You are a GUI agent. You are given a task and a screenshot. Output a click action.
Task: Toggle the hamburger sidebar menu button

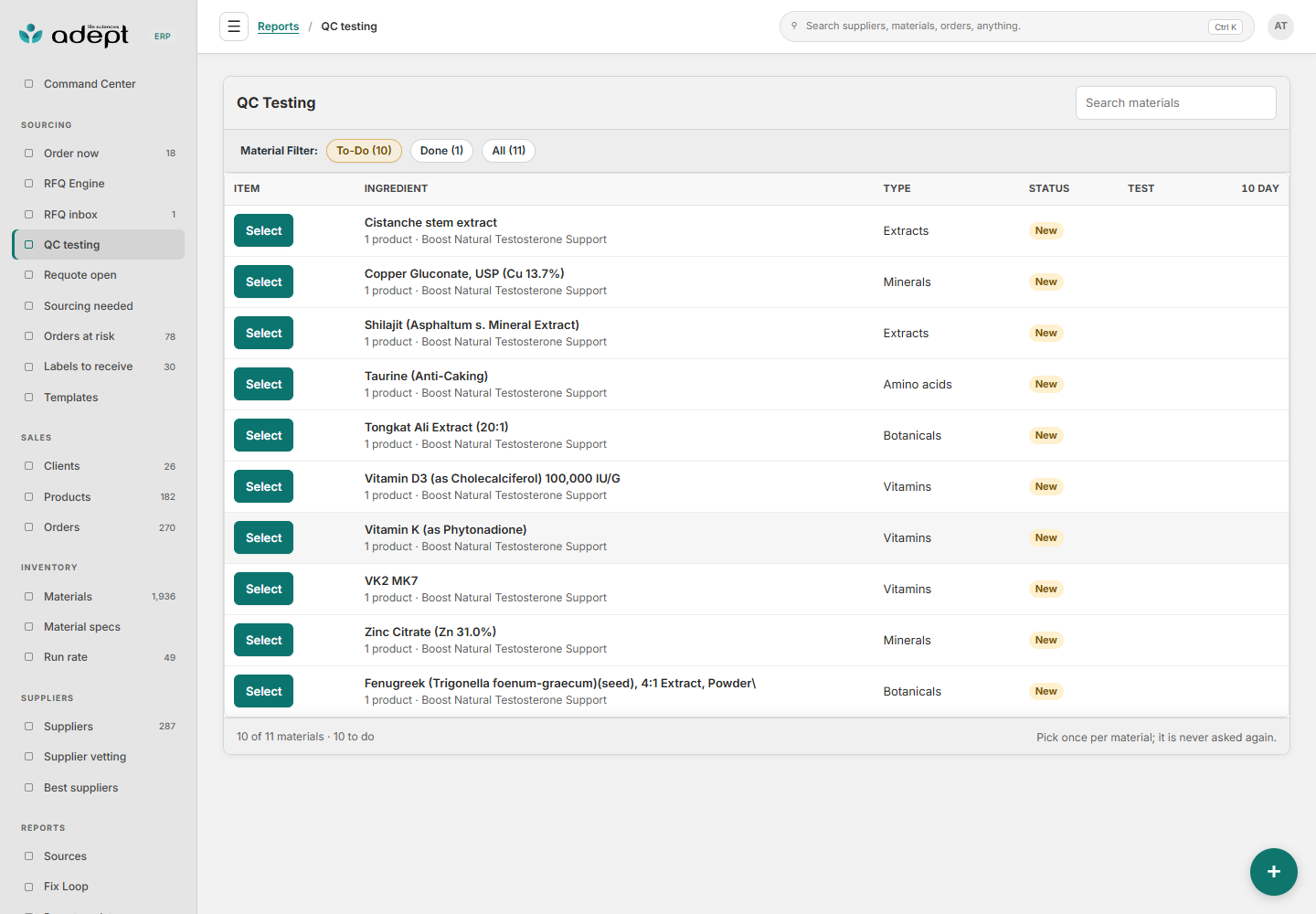(234, 27)
